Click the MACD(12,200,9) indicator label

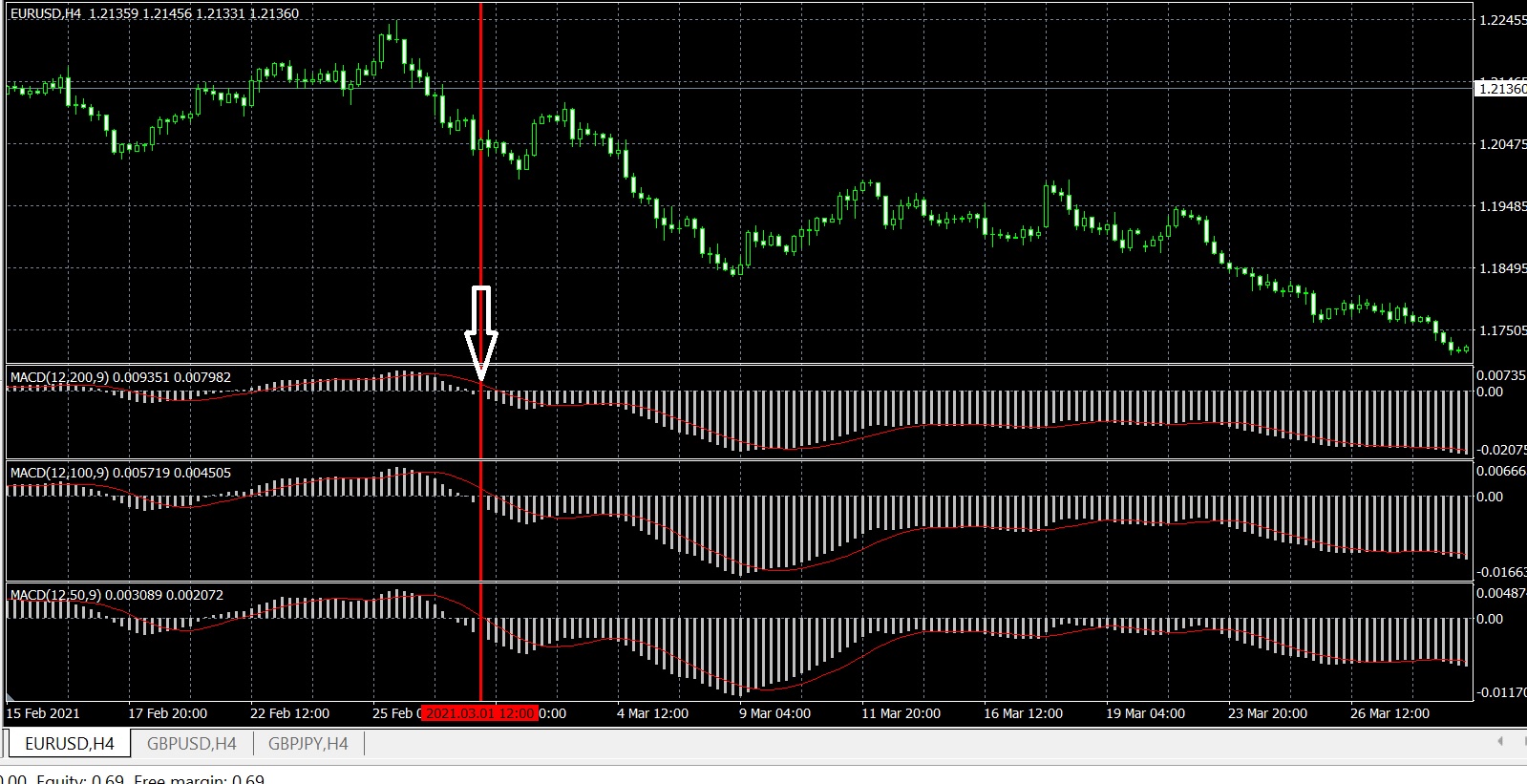pos(120,377)
